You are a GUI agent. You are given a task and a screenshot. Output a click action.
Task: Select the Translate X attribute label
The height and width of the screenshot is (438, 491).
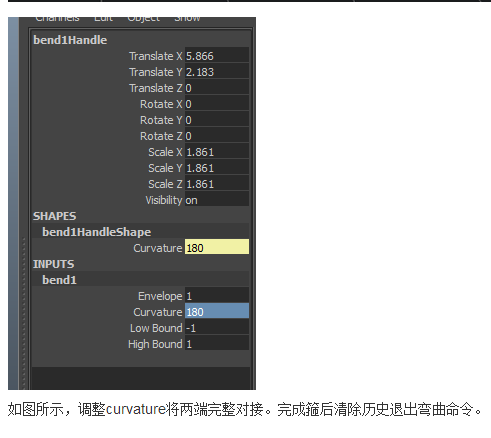coord(156,56)
